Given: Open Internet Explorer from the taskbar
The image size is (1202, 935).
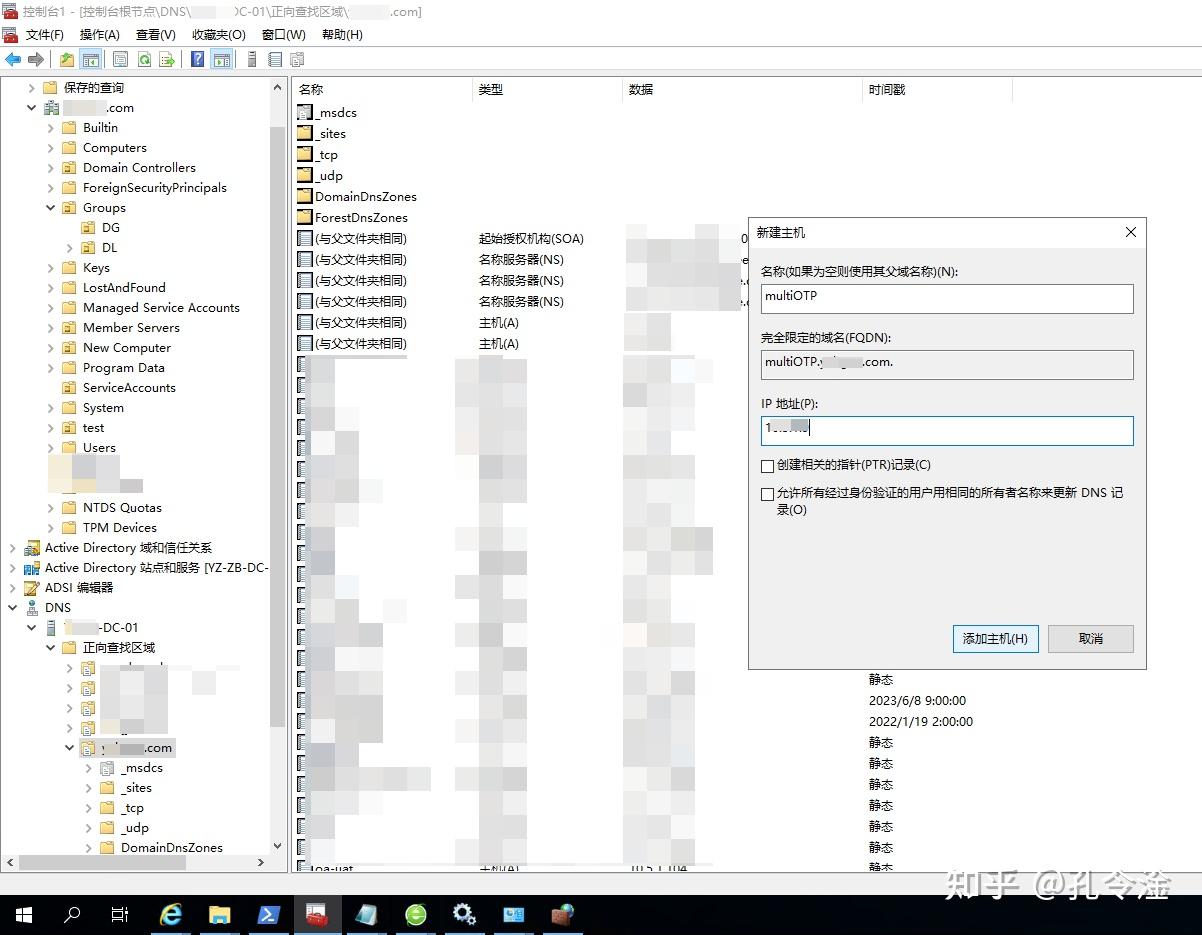Looking at the screenshot, I should [172, 914].
